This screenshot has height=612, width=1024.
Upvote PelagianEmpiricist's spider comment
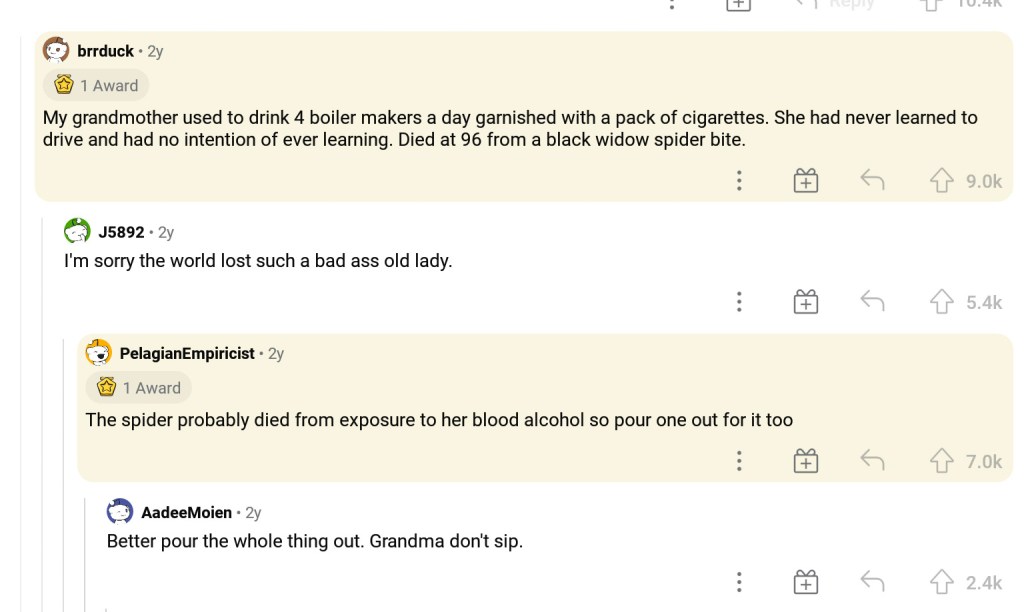(x=941, y=461)
